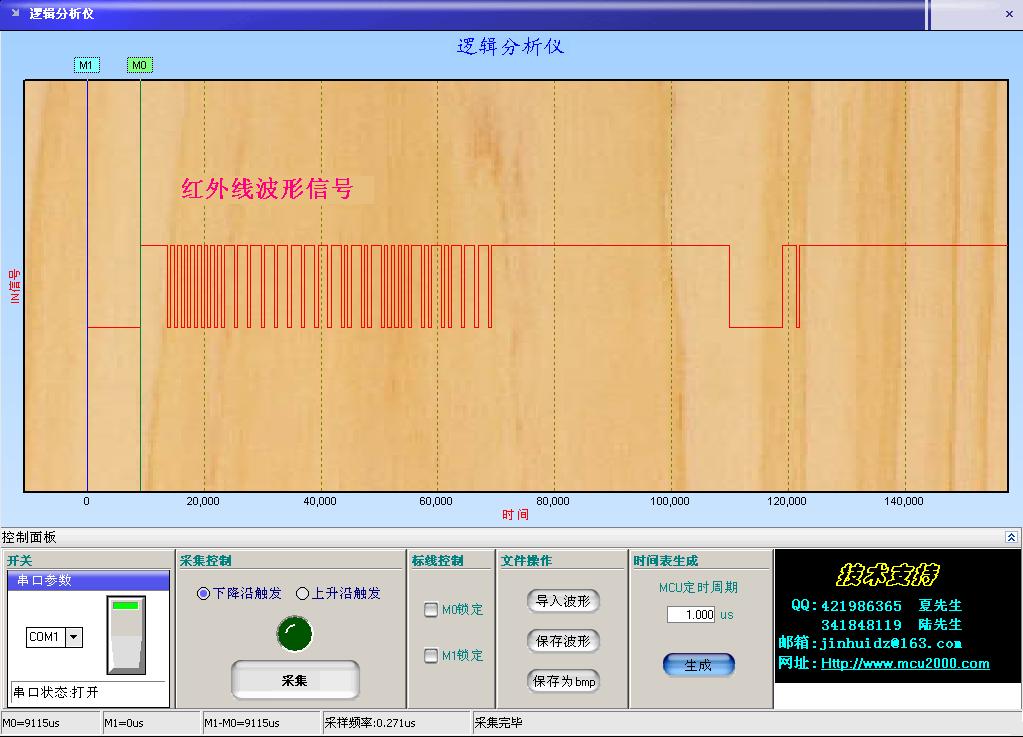Open the www.mcu2000.com link
1023x737 pixels.
(x=905, y=663)
